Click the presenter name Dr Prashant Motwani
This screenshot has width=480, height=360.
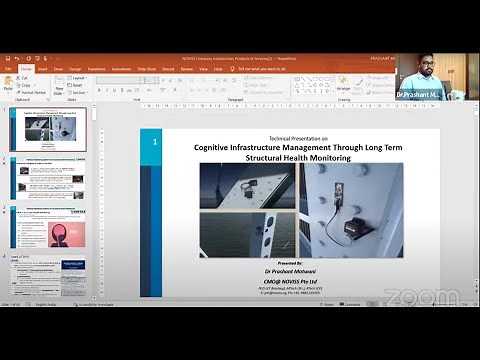click(290, 271)
